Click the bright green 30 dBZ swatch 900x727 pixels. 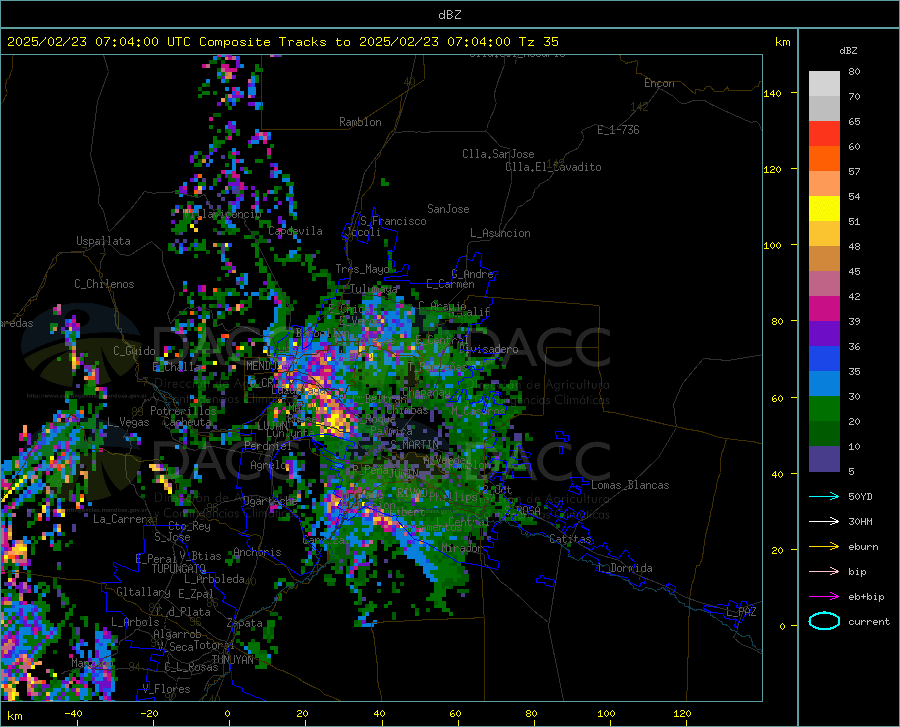[824, 409]
